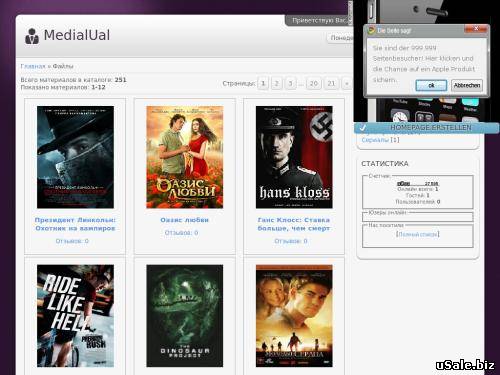Click the next page arrow in pagination
This screenshot has width=500, height=375.
click(347, 83)
